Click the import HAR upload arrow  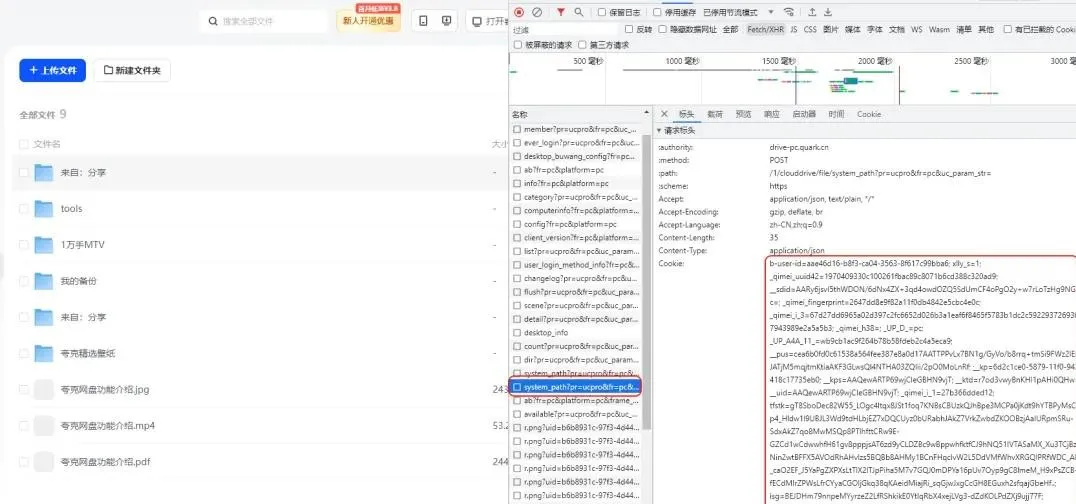pos(810,12)
